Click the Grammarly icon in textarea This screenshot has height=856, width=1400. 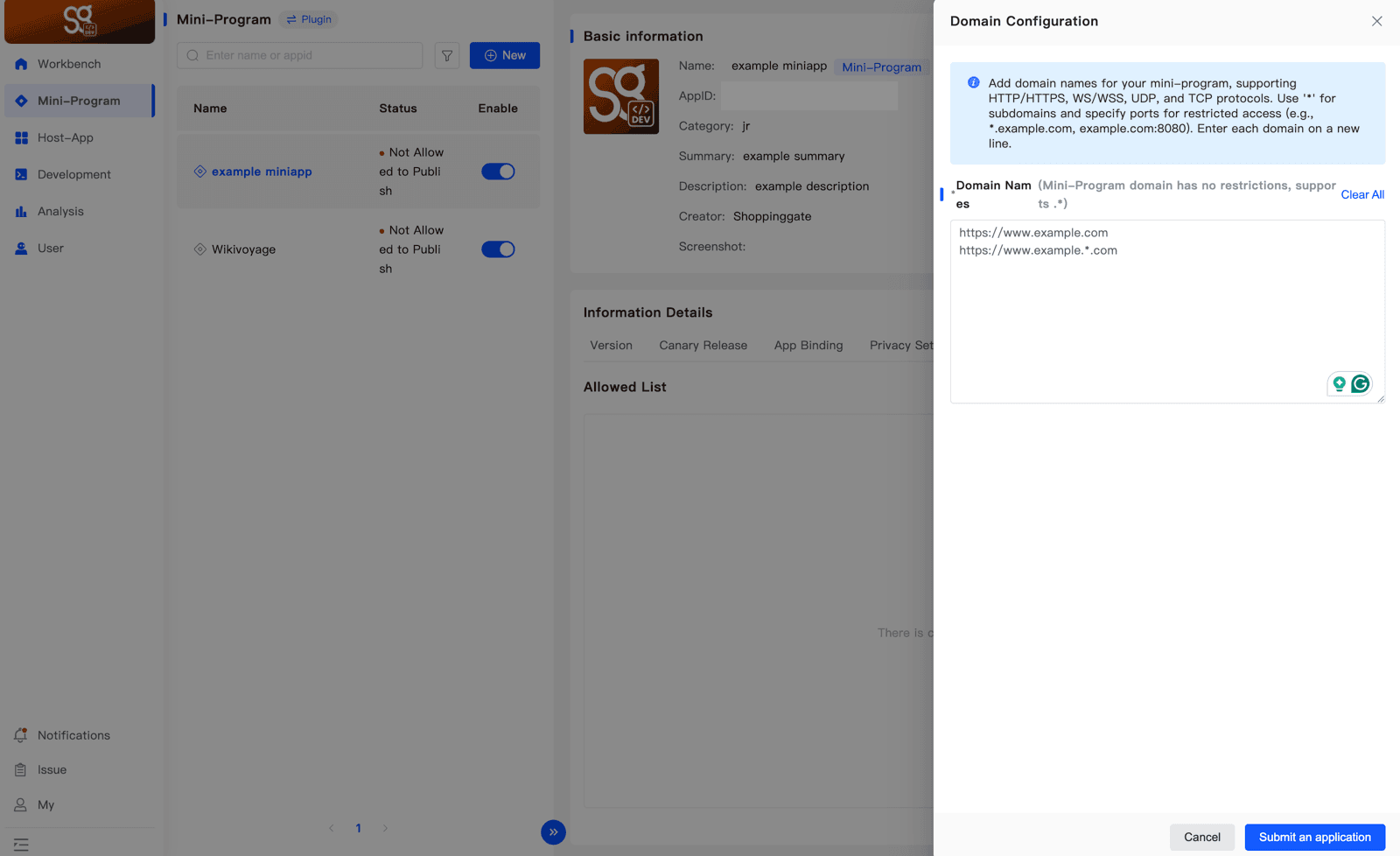coord(1360,383)
